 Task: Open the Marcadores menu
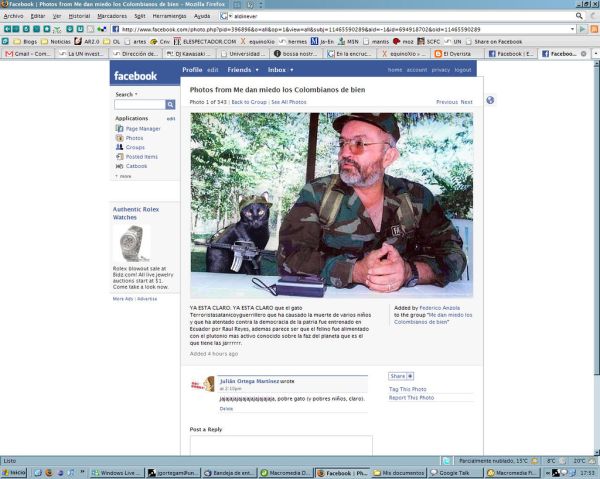[x=112, y=16]
